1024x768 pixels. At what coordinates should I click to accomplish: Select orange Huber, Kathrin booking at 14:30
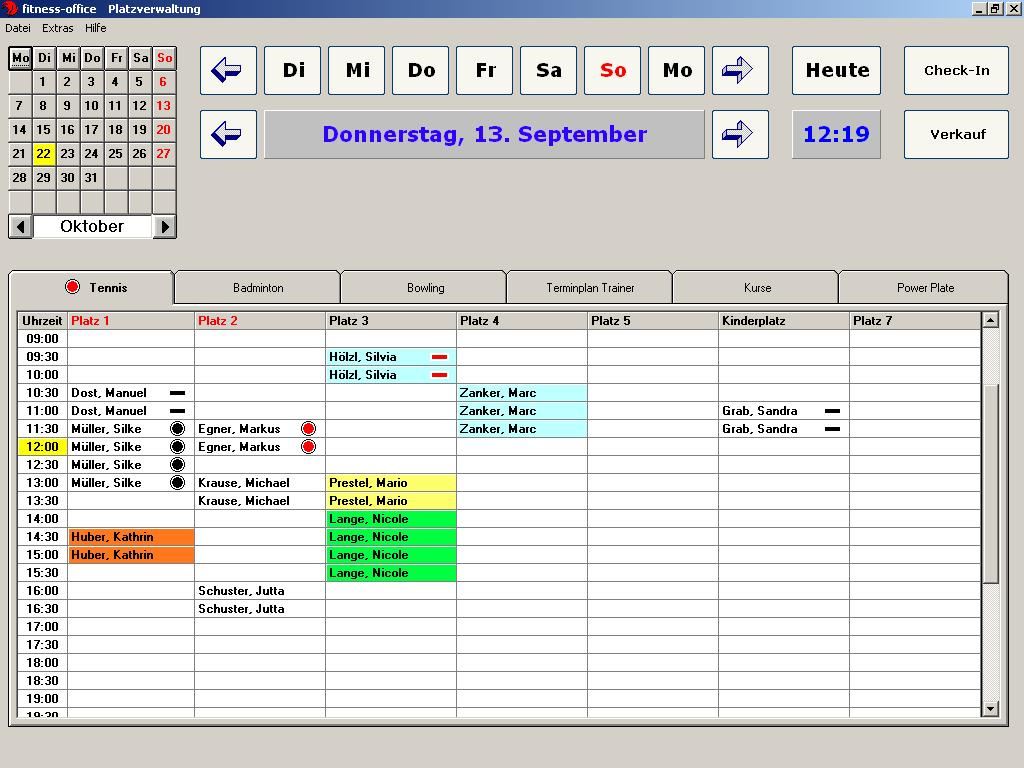[131, 537]
